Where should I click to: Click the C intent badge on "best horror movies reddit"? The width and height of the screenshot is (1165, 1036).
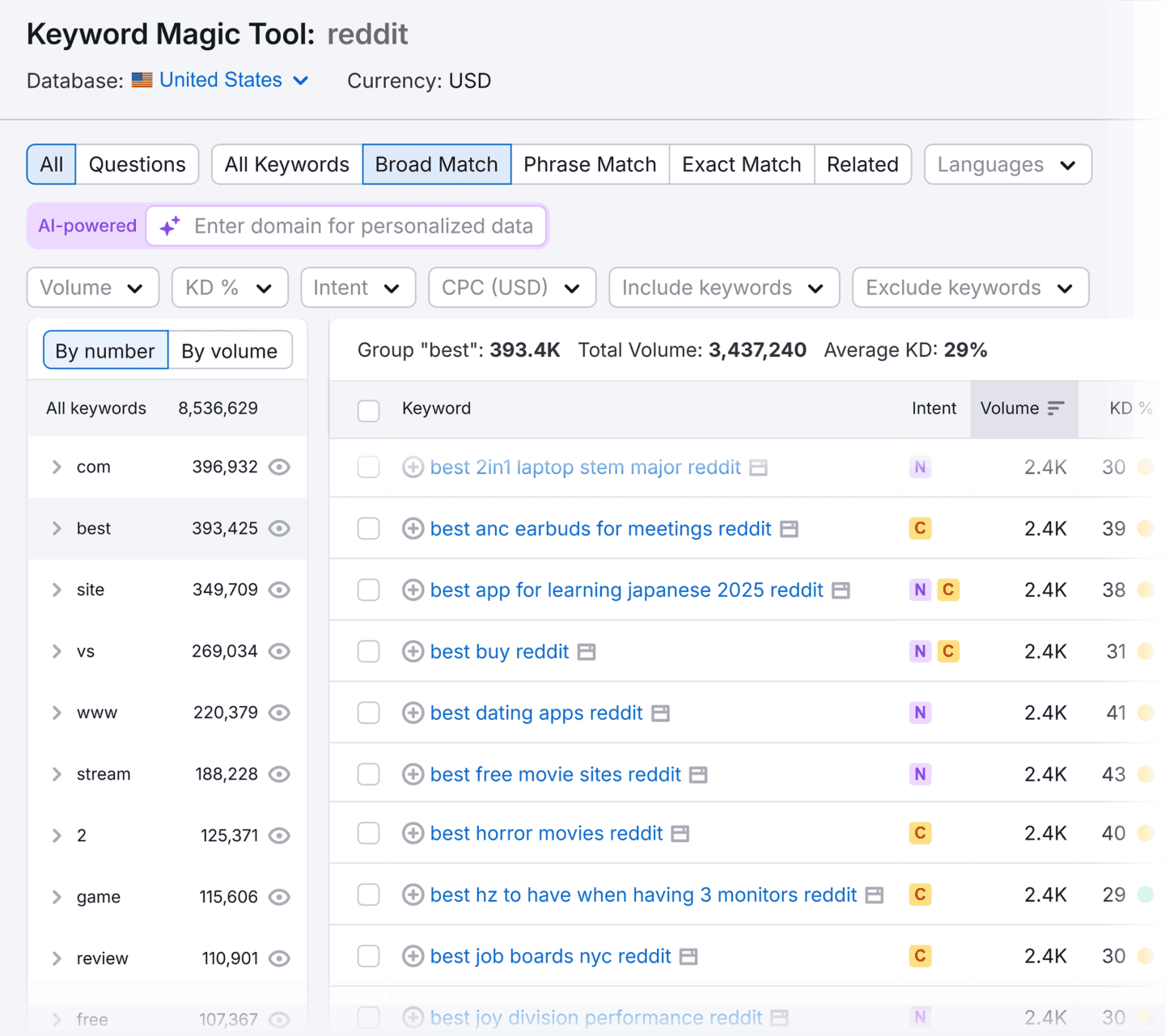[920, 833]
